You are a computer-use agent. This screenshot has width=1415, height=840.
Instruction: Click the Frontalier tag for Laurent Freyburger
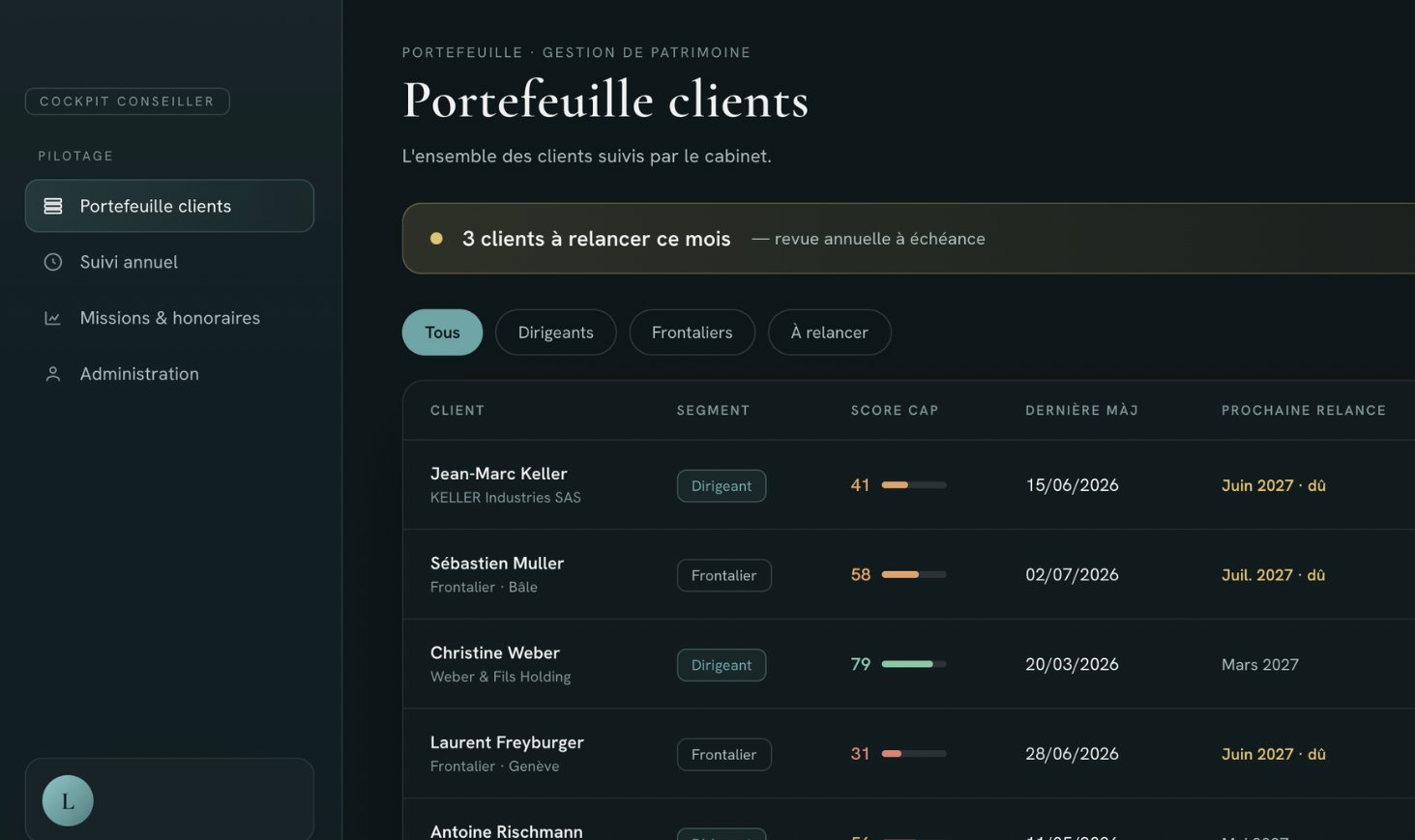pyautogui.click(x=724, y=754)
